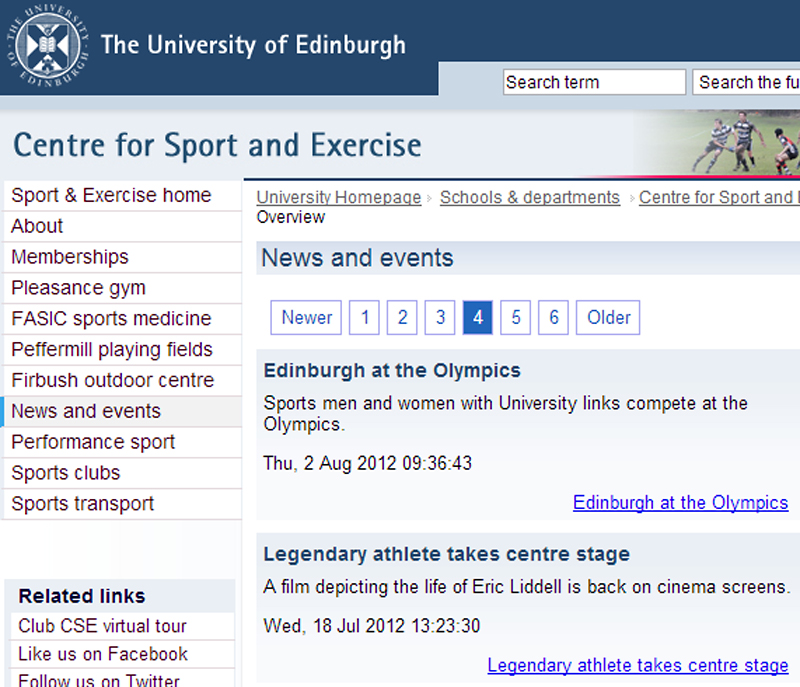Go to Pleasance gym page

click(122, 288)
